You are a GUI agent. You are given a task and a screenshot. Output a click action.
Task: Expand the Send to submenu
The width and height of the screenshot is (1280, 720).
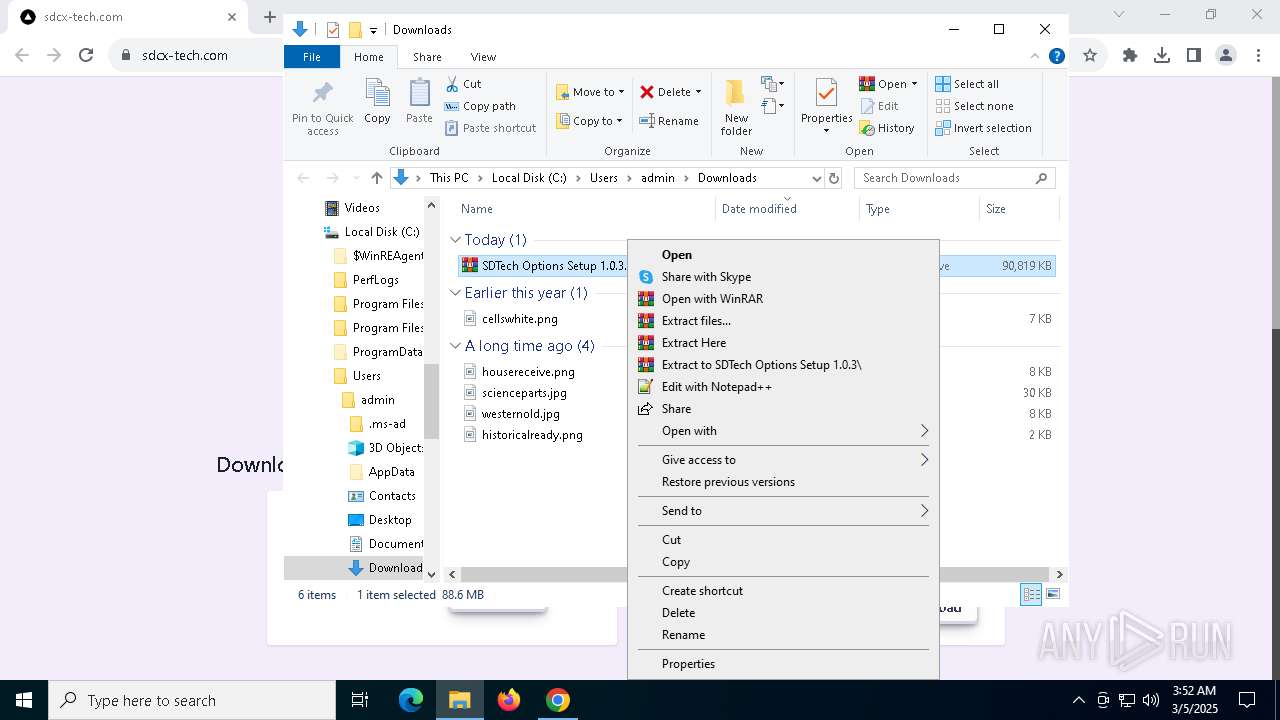pos(783,511)
